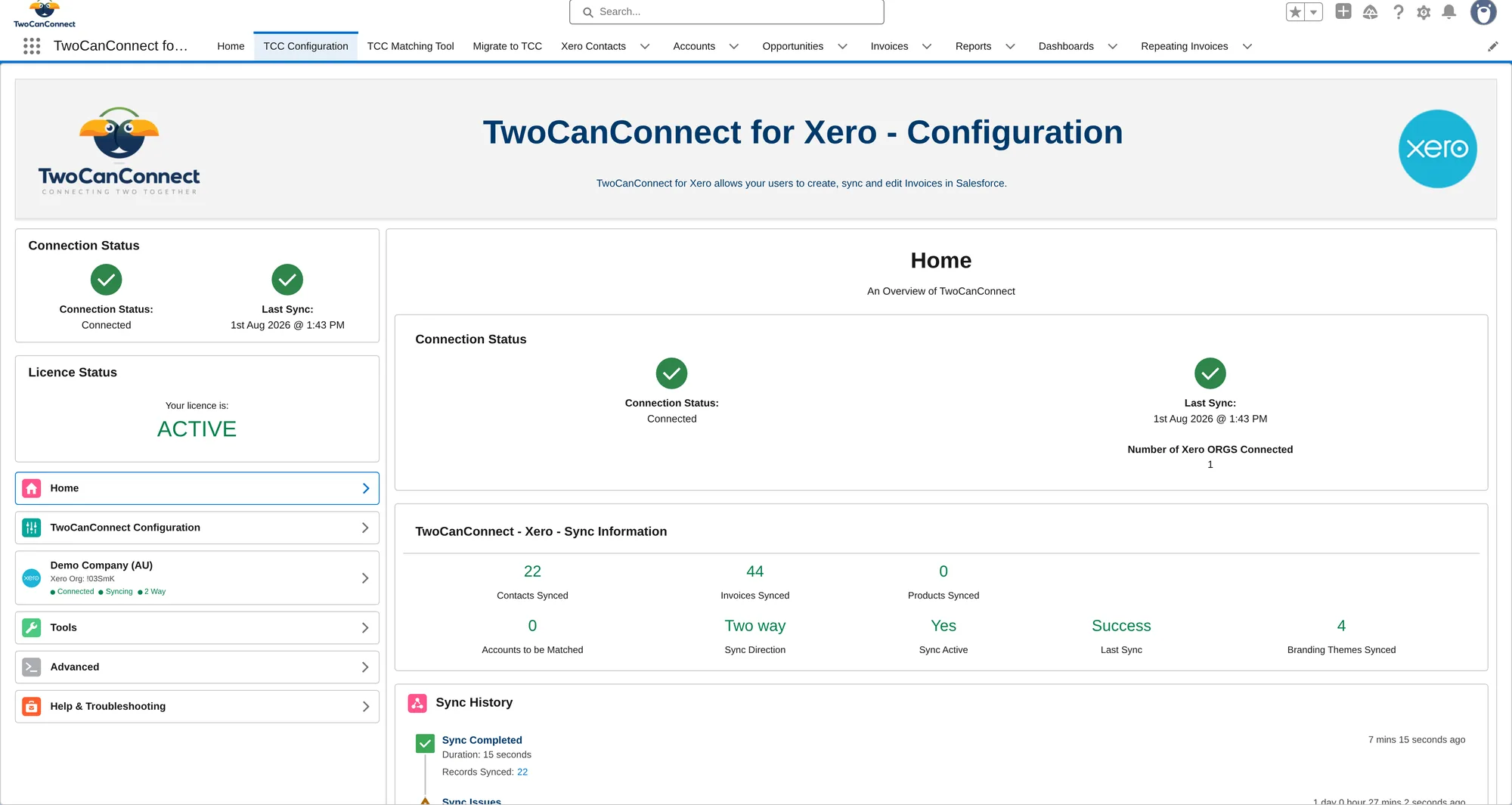
Task: Open the Favorites list dropdown arrow
Action: pos(1314,12)
